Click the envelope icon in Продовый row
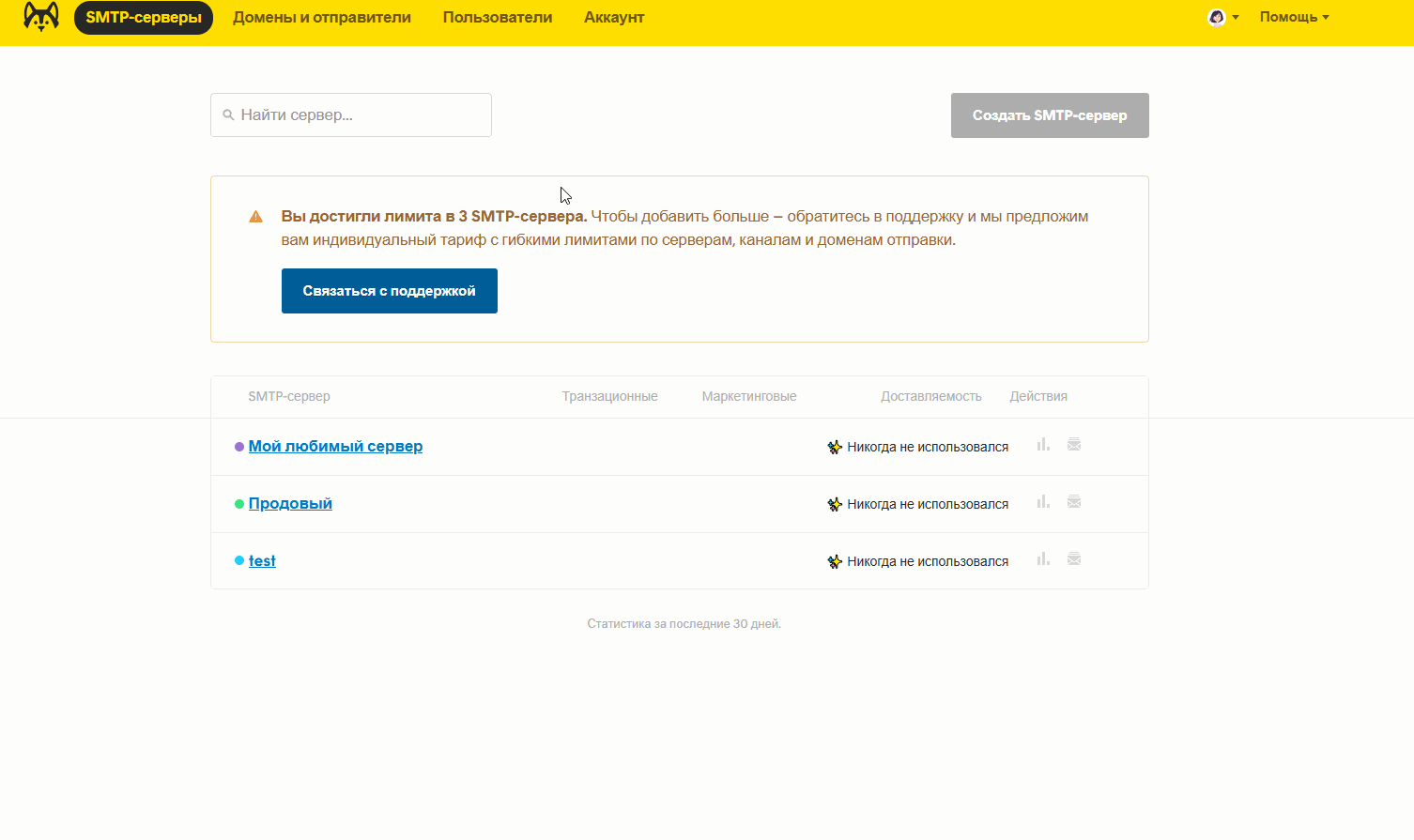Image resolution: width=1414 pixels, height=840 pixels. [1074, 502]
